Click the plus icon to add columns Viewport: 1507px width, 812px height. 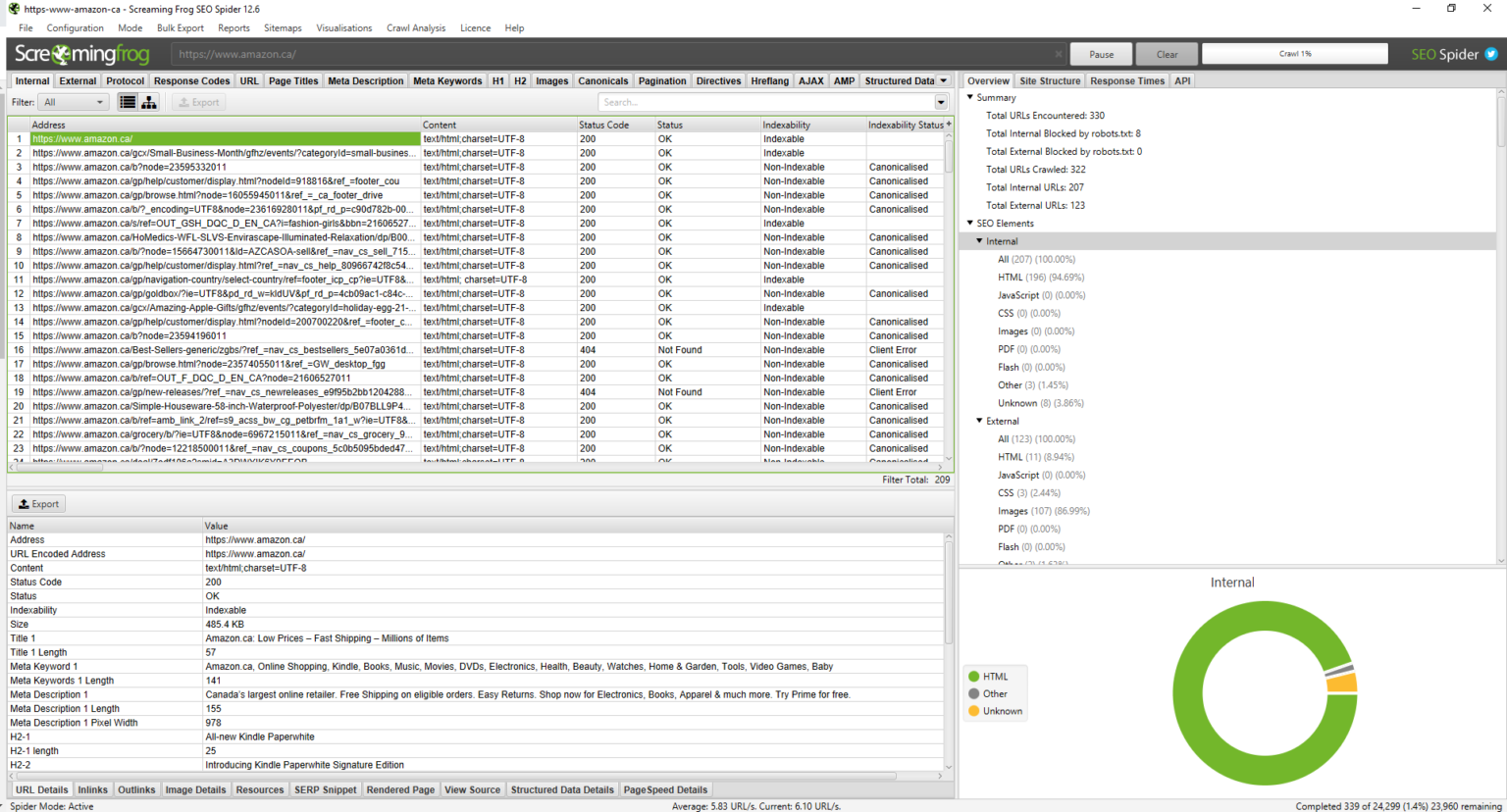(x=949, y=125)
